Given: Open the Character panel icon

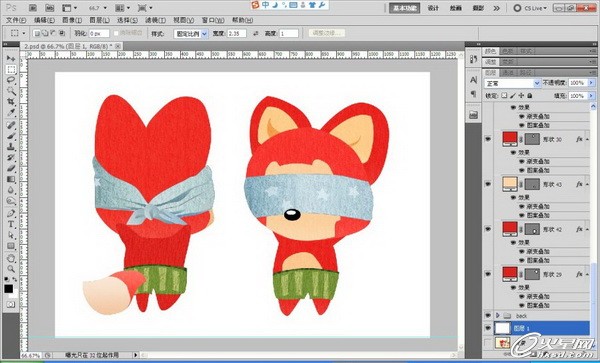Looking at the screenshot, I should 474,80.
